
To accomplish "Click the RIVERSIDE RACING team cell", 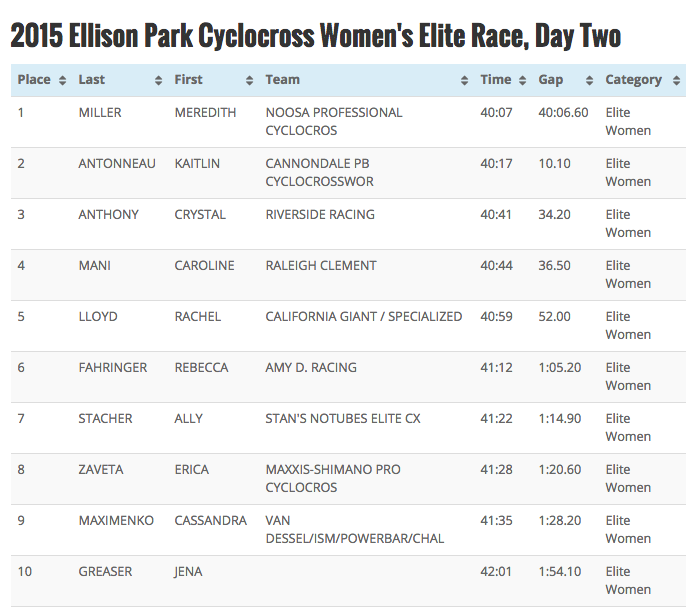I will coord(320,215).
